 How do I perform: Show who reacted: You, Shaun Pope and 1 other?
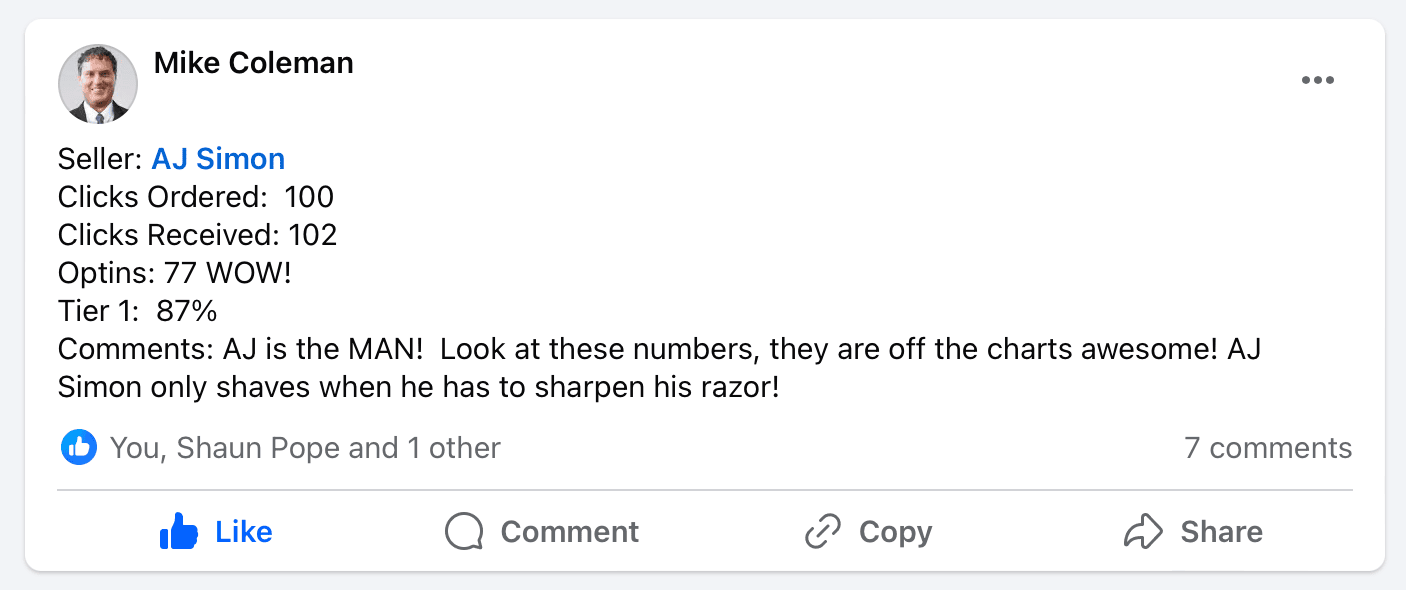[x=304, y=448]
